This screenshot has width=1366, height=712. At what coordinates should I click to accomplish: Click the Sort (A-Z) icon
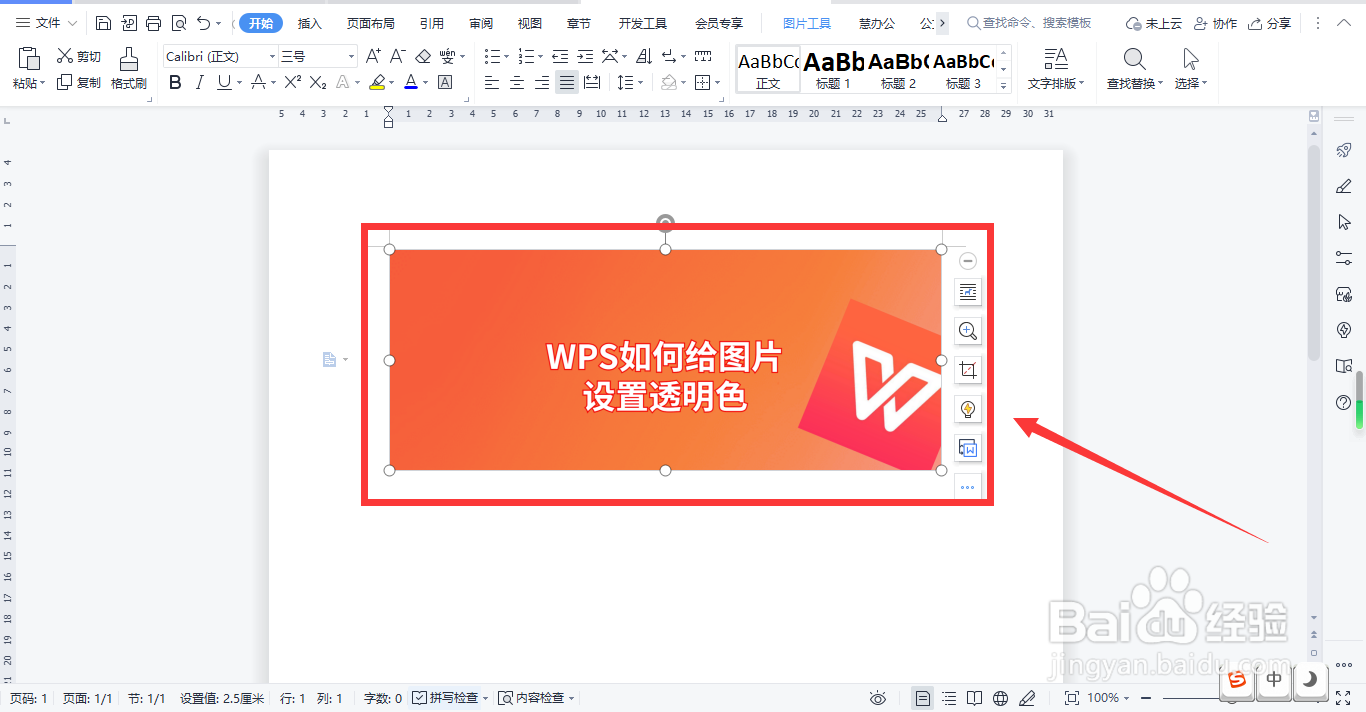(644, 56)
